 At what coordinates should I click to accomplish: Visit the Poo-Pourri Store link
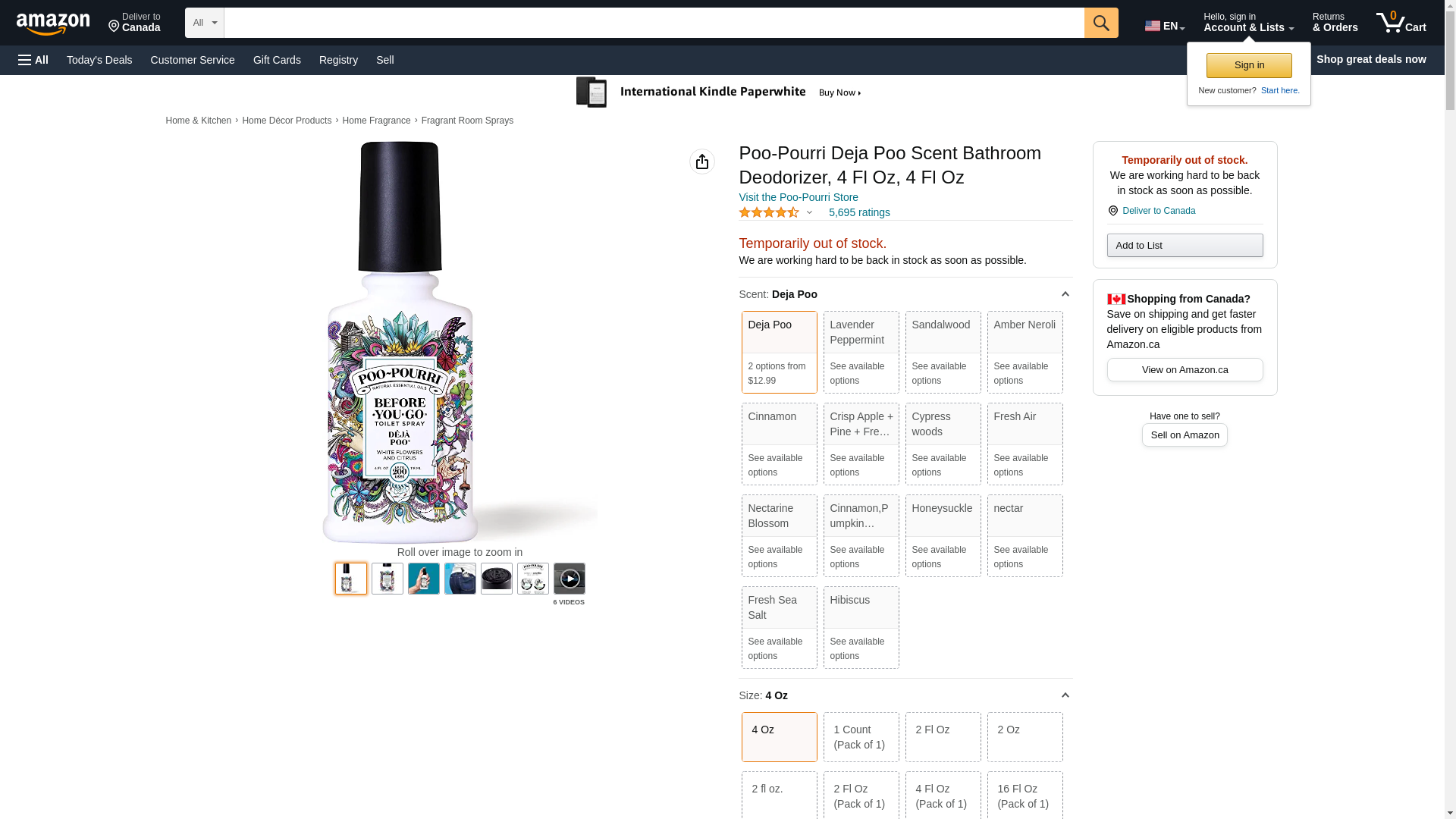click(799, 197)
